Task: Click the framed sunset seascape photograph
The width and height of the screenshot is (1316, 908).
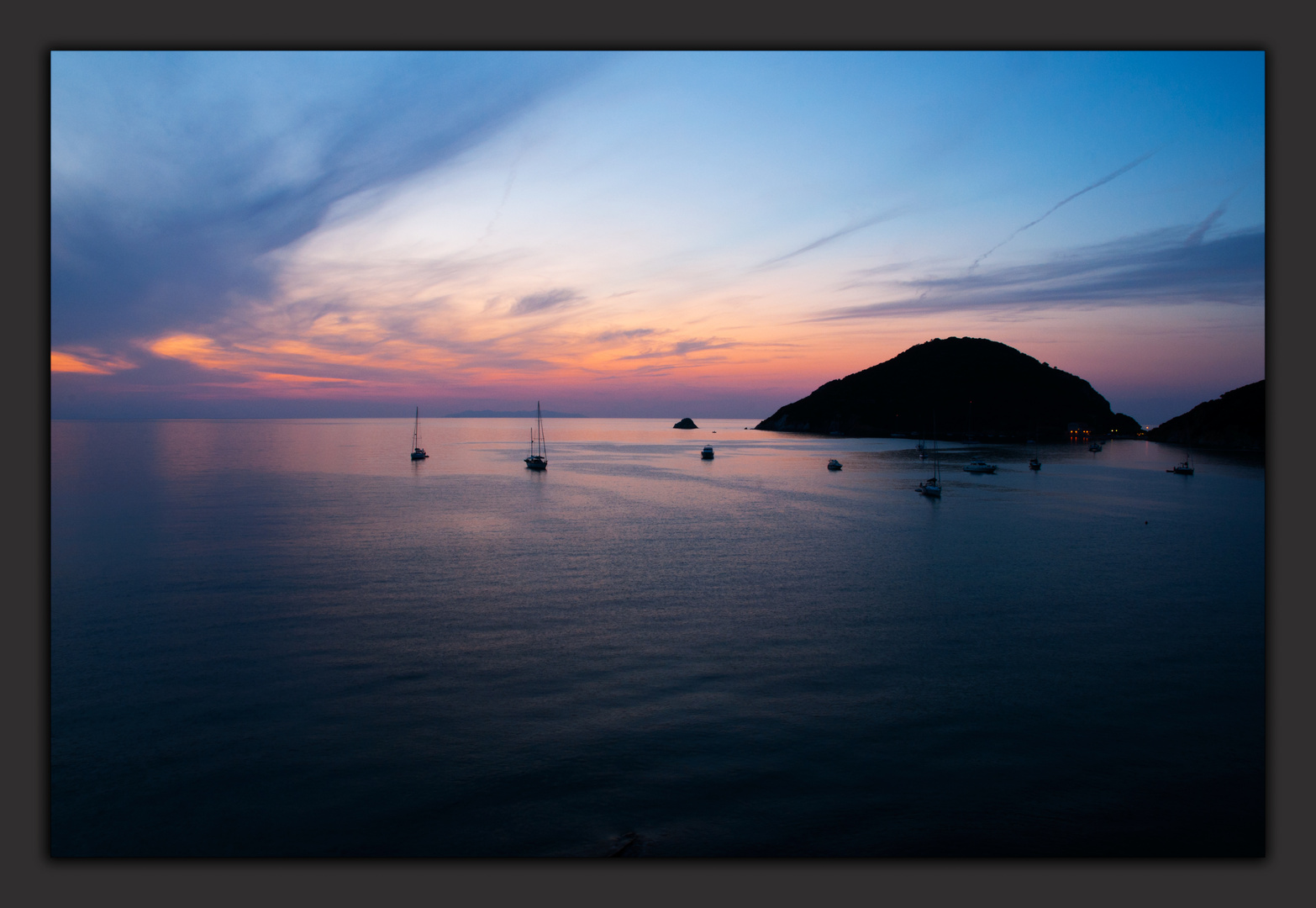Action: click(658, 454)
